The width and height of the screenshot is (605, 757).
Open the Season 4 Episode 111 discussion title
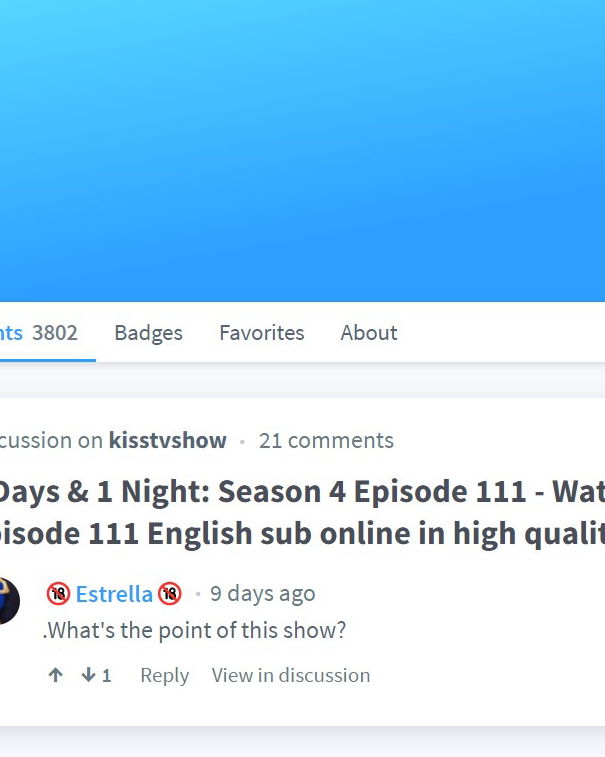pyautogui.click(x=302, y=512)
